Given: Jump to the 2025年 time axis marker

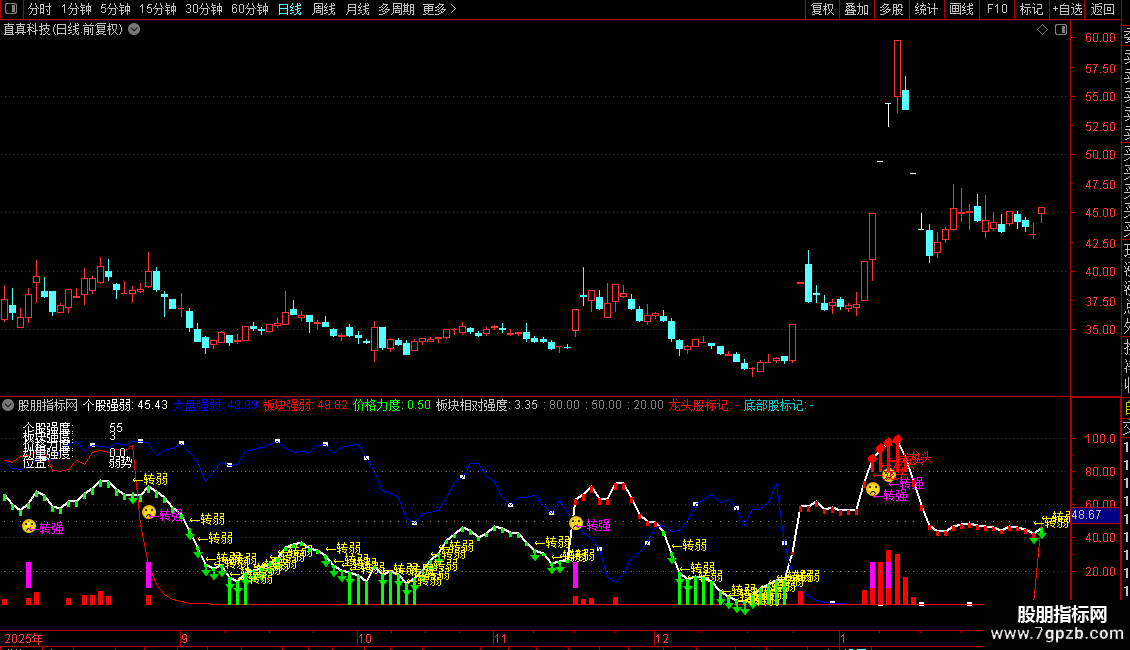Looking at the screenshot, I should (24, 638).
